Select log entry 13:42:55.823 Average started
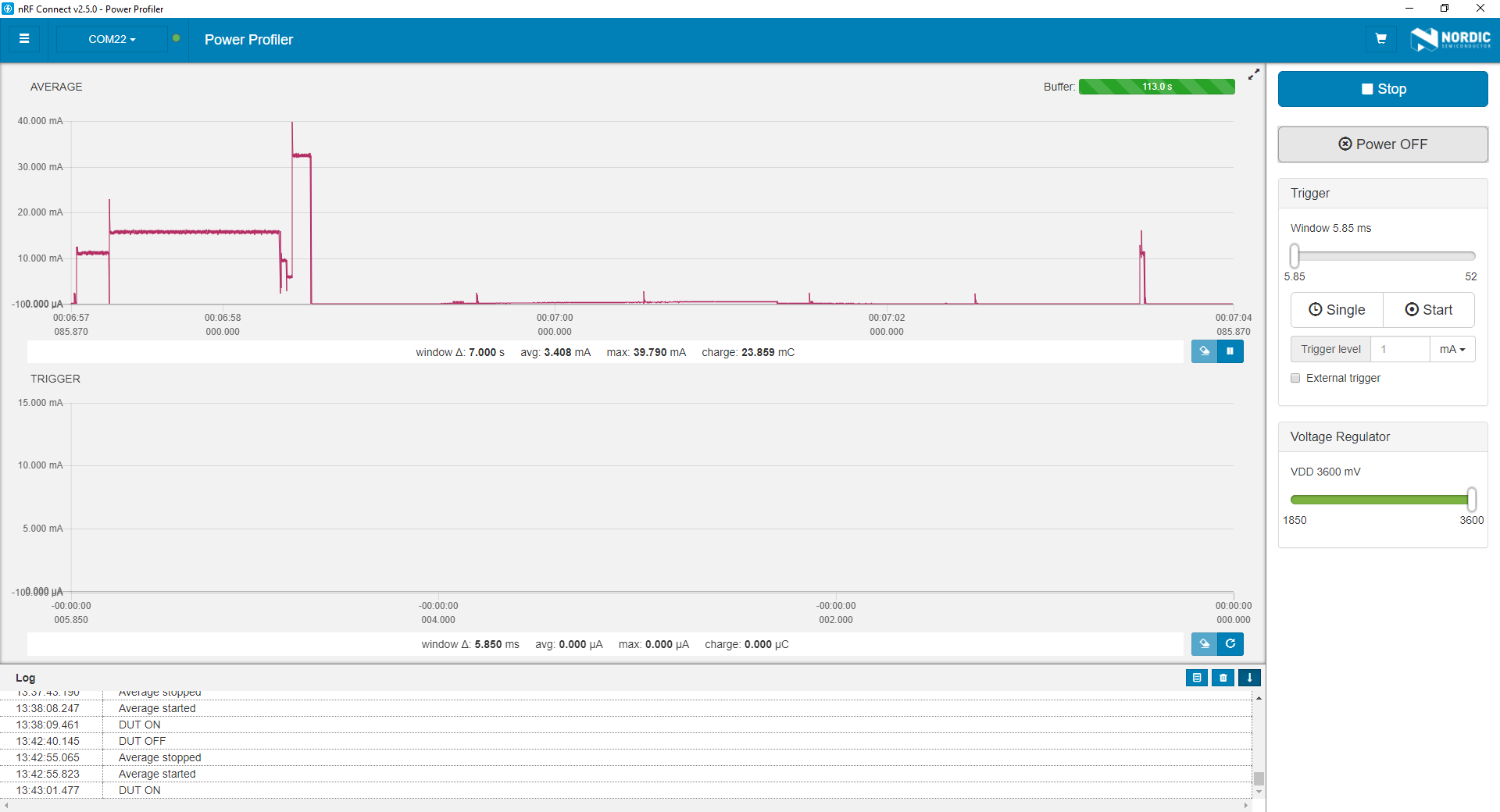The width and height of the screenshot is (1500, 812). (626, 774)
